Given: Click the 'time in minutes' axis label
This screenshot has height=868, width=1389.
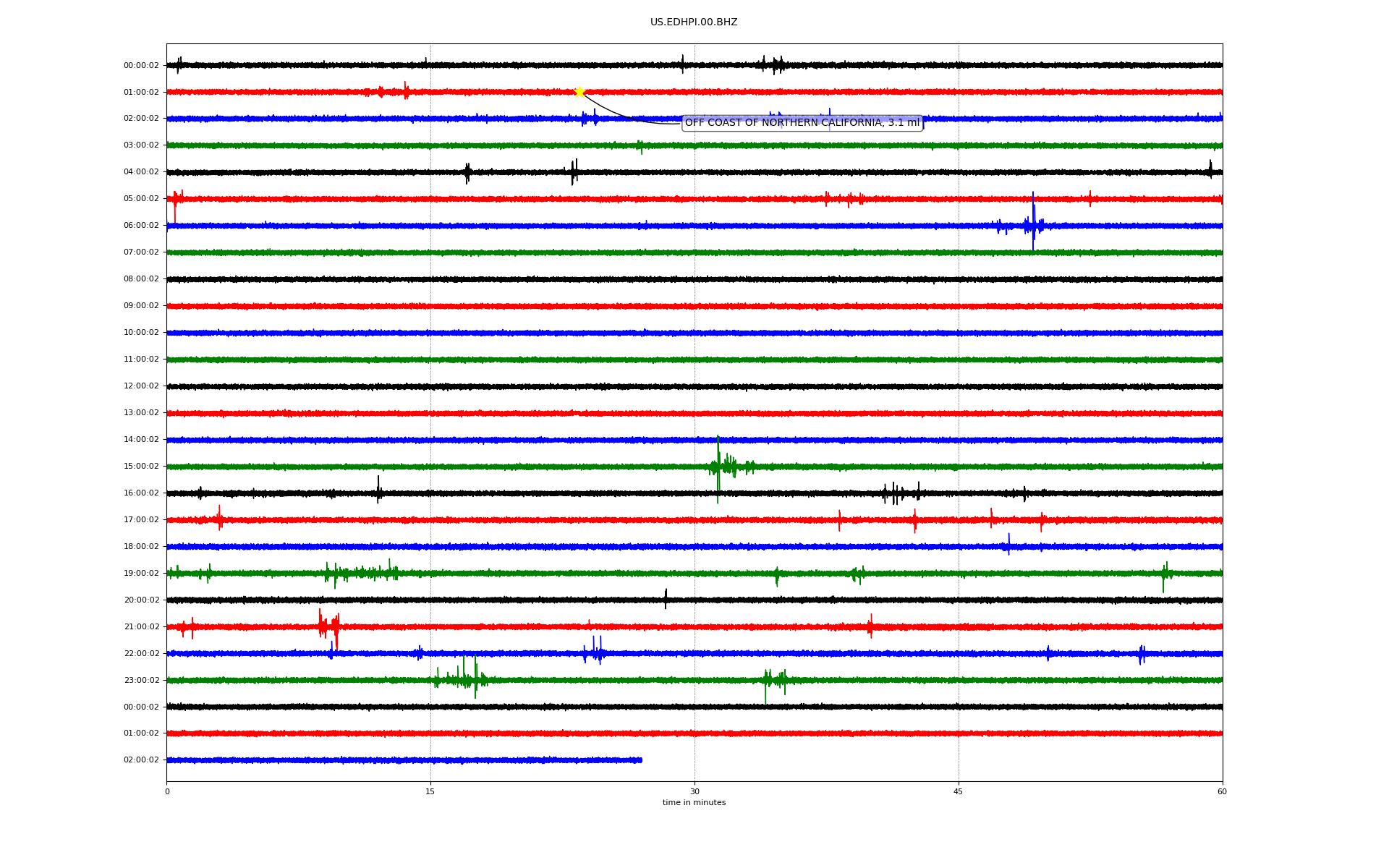Looking at the screenshot, I should click(694, 803).
